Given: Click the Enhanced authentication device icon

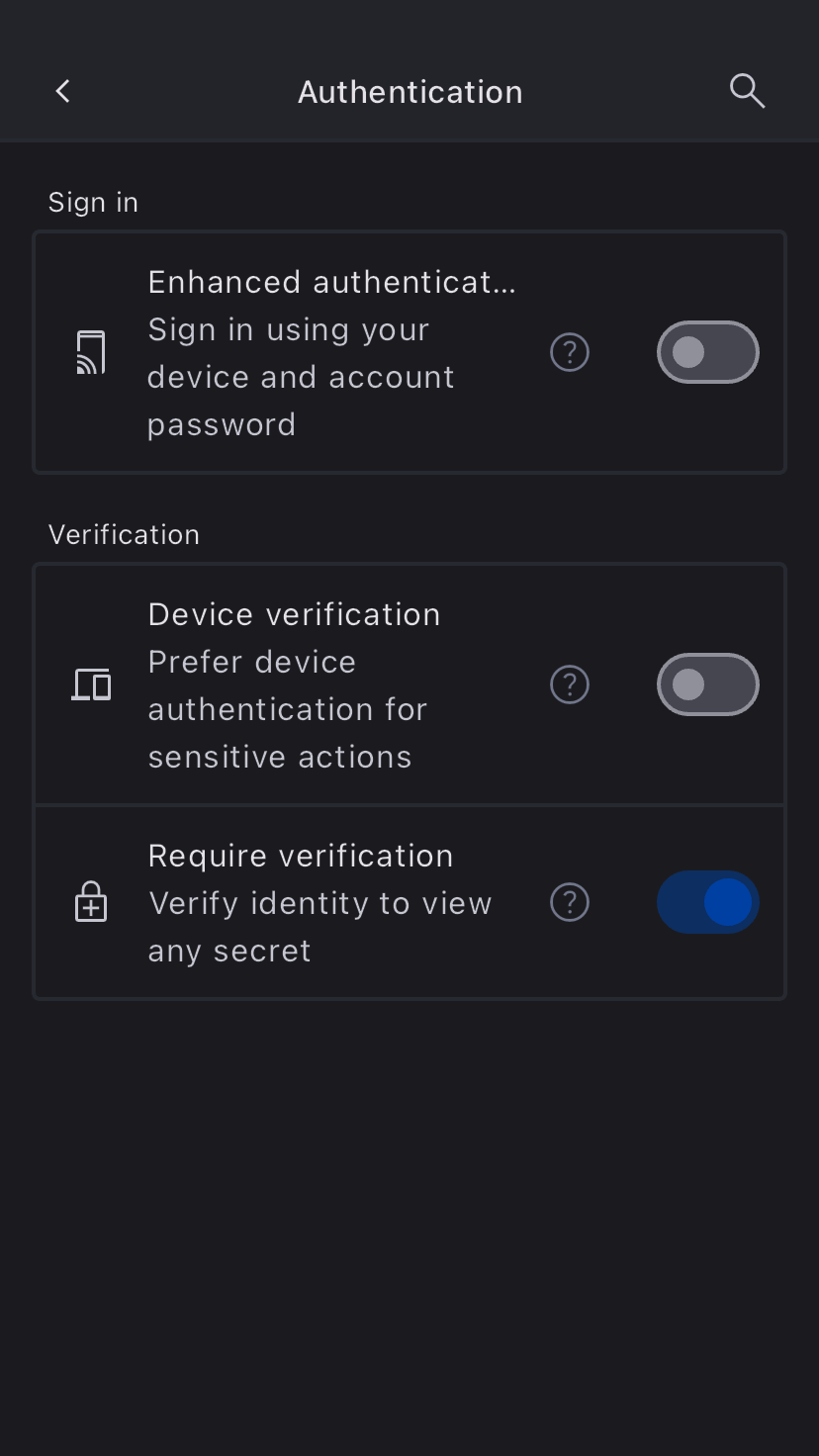Looking at the screenshot, I should (91, 353).
